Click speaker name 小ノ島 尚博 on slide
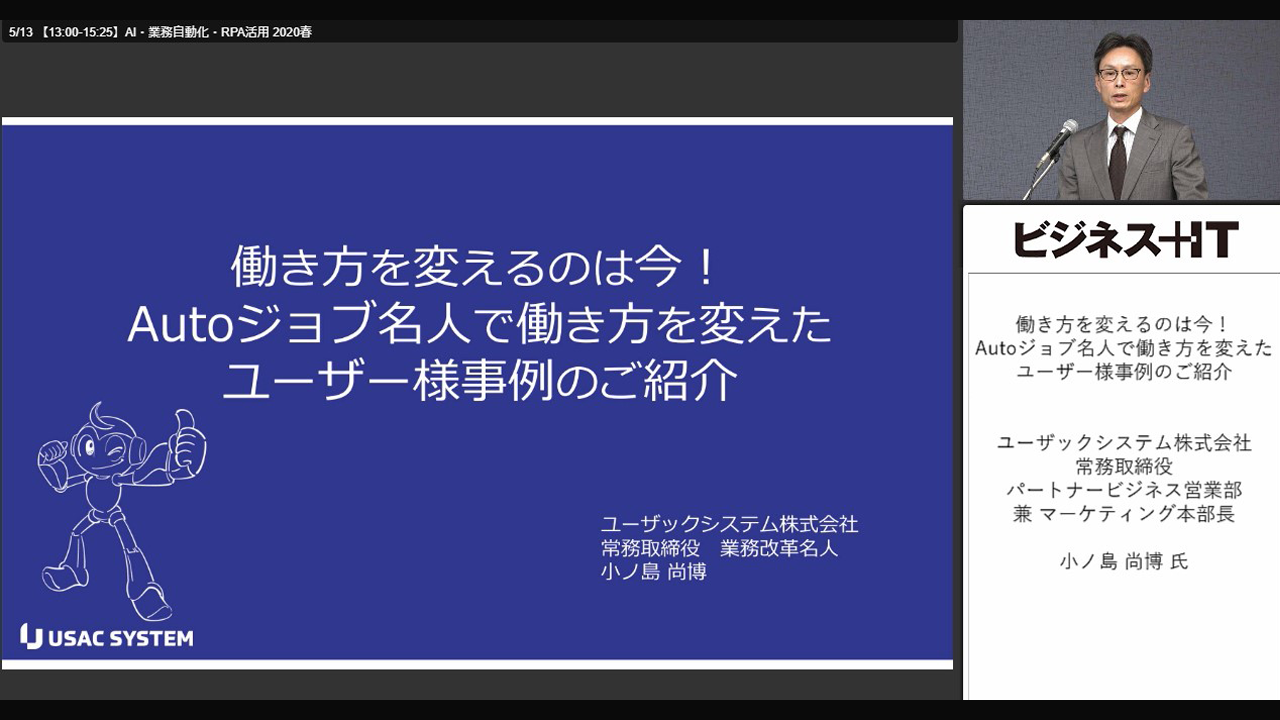The height and width of the screenshot is (720, 1280). pyautogui.click(x=653, y=572)
